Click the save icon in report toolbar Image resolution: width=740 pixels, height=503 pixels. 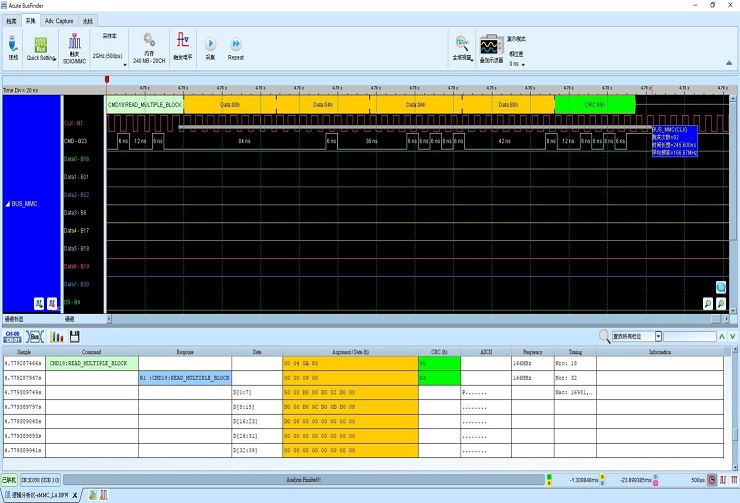point(74,337)
